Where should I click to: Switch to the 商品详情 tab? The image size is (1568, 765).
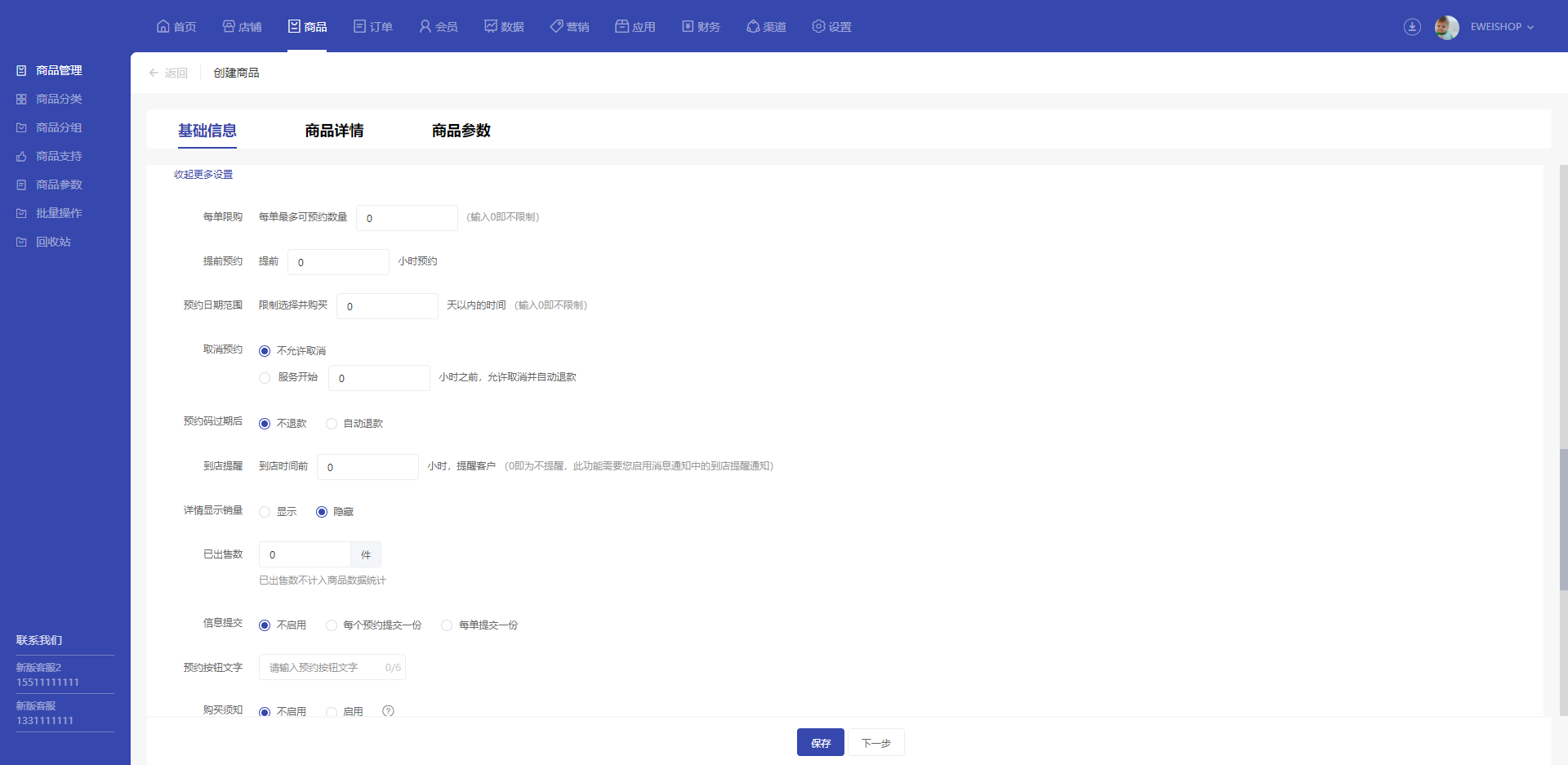point(334,131)
